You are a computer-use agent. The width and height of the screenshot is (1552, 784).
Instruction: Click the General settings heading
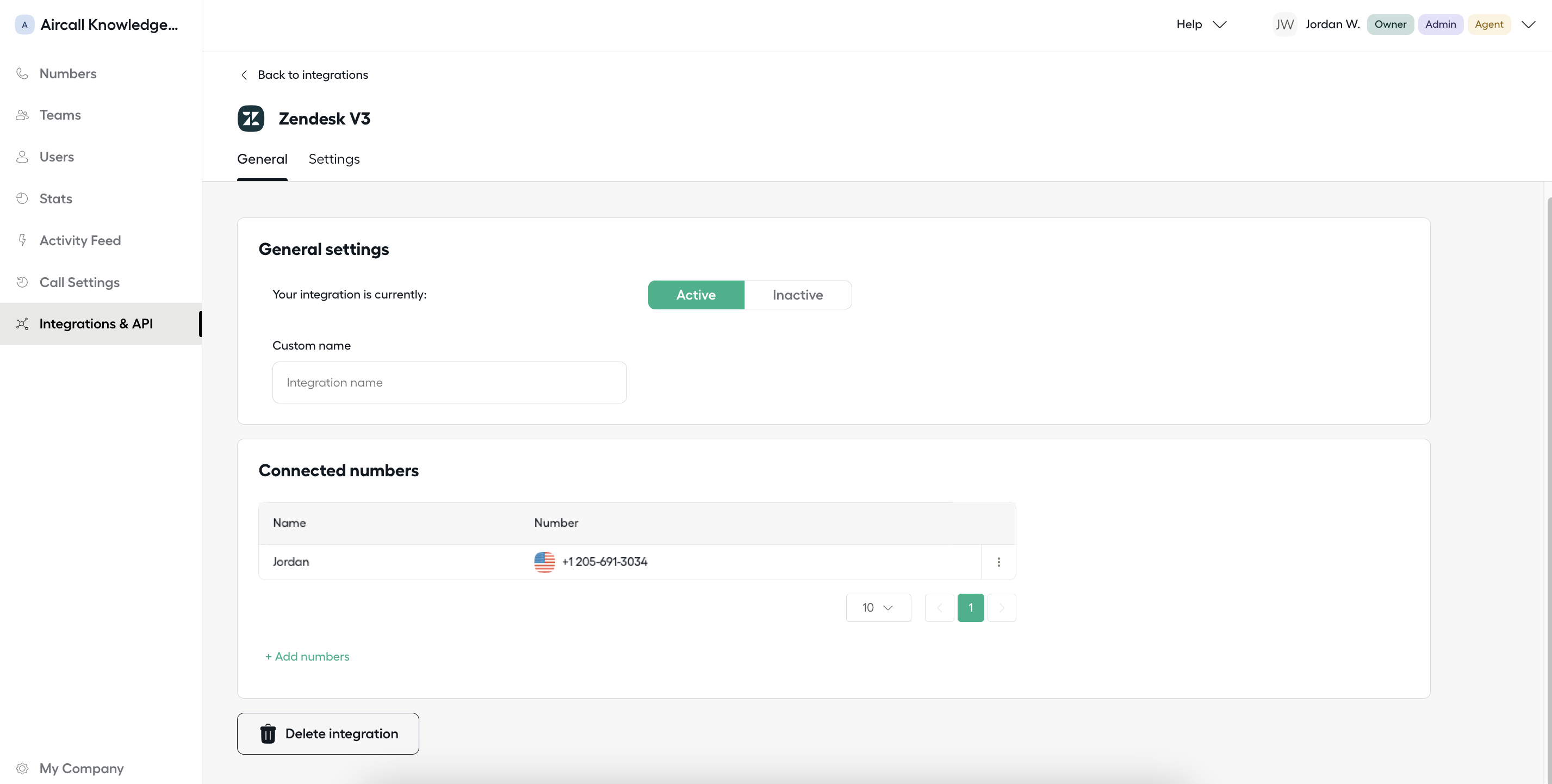coord(324,250)
